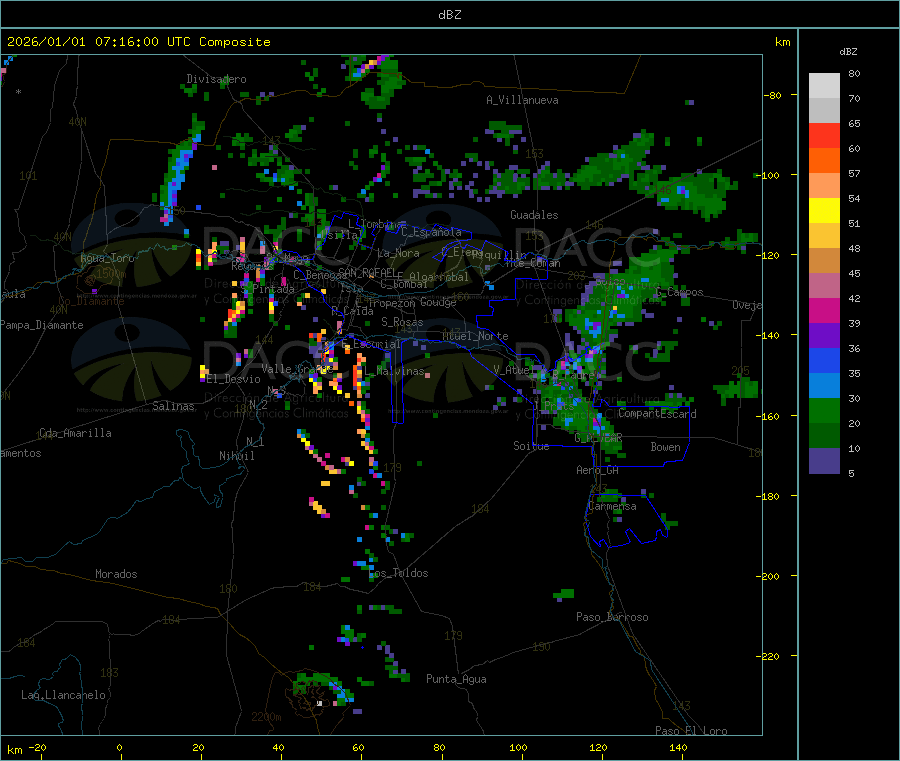
Task: Click the La_Nora map label
Action: 398,253
